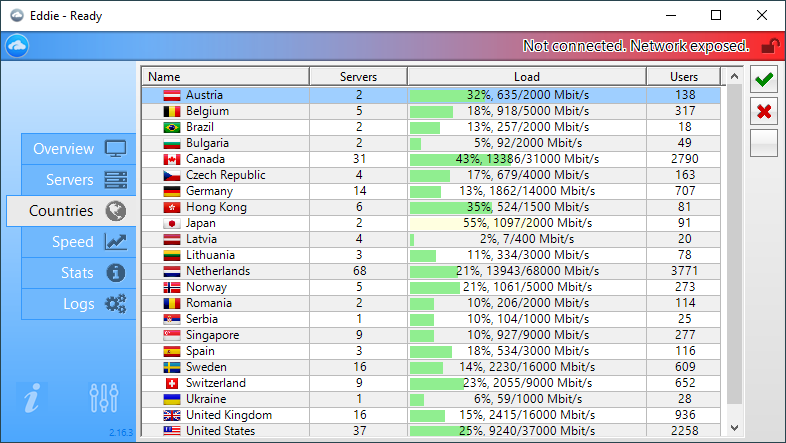Select the Romania flag icon
This screenshot has height=443, width=786.
pyautogui.click(x=171, y=303)
